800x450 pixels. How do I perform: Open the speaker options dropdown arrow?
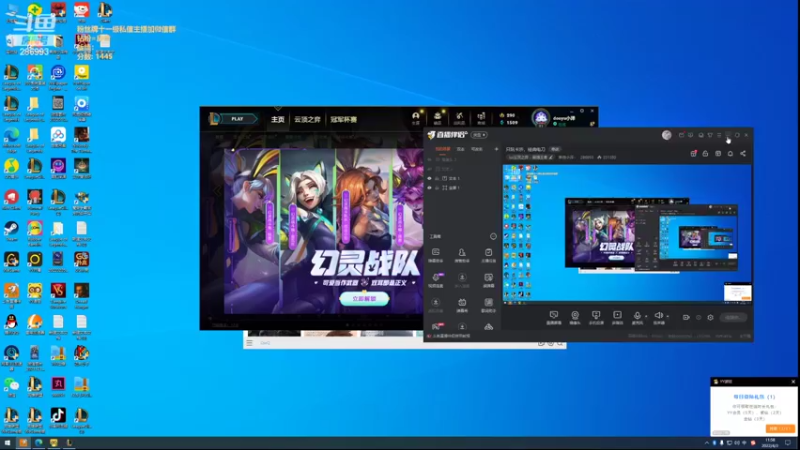[x=668, y=316]
